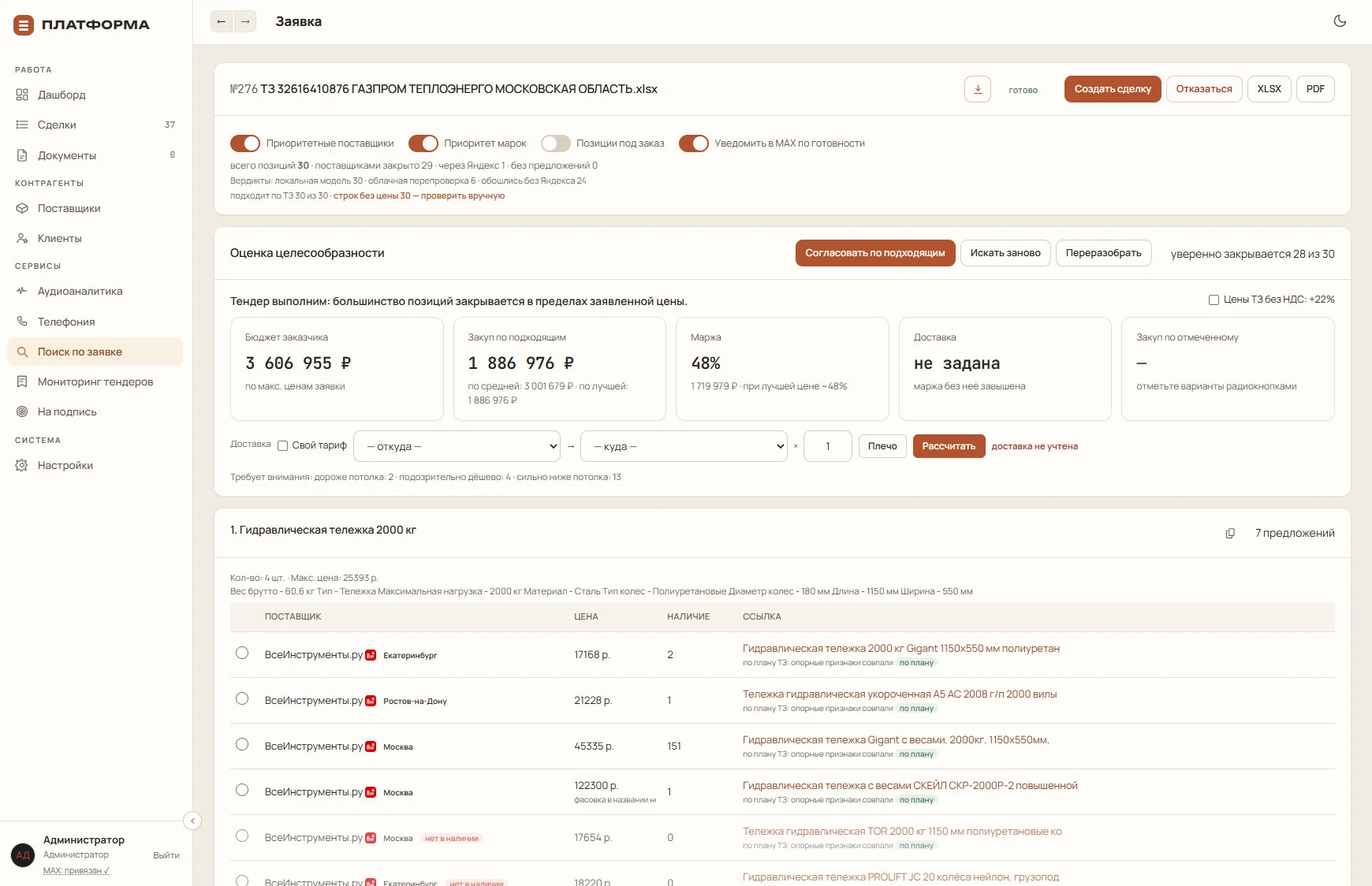Click the Настройки gear icon

coord(22,465)
